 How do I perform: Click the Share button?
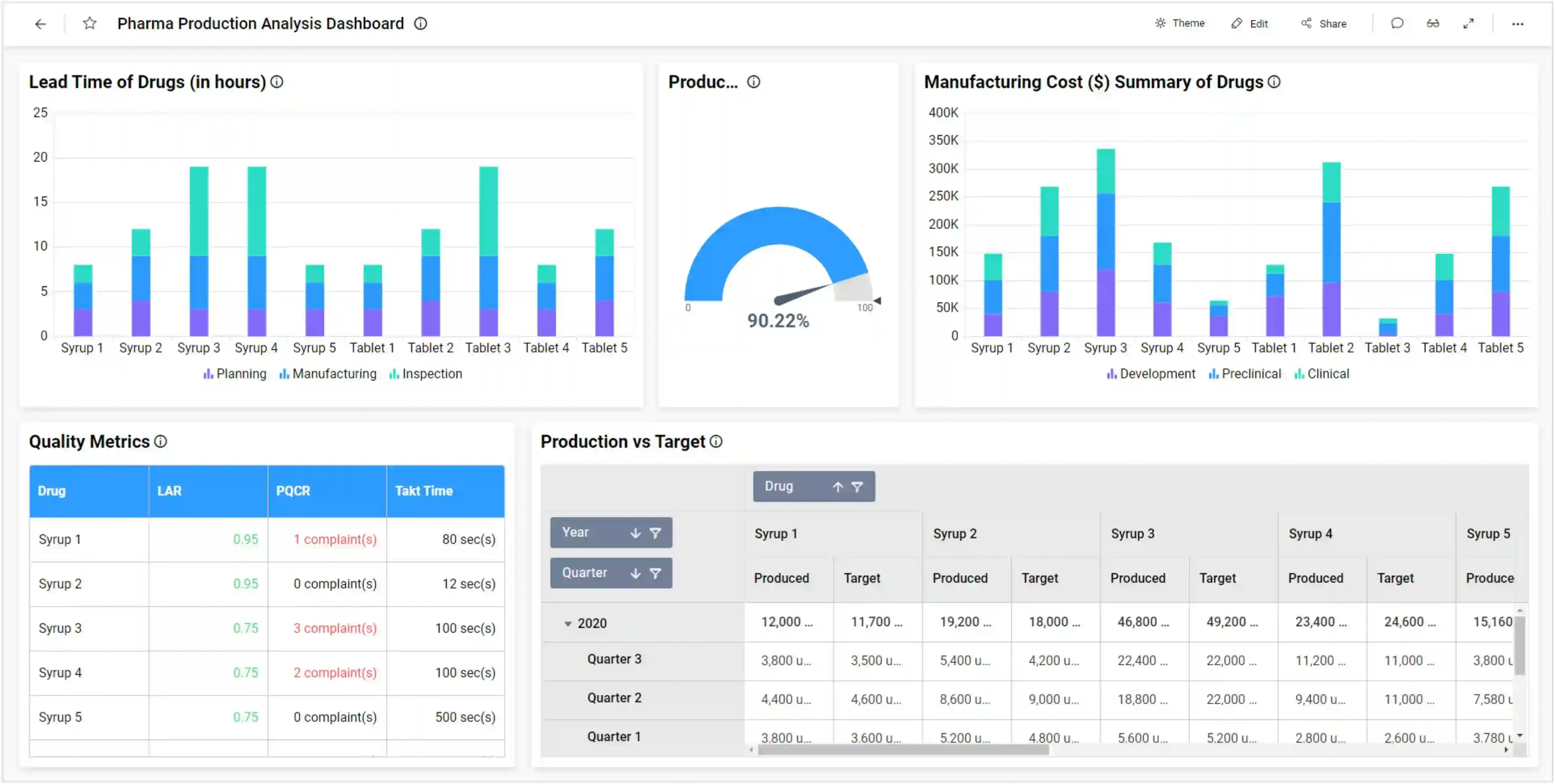(x=1324, y=23)
